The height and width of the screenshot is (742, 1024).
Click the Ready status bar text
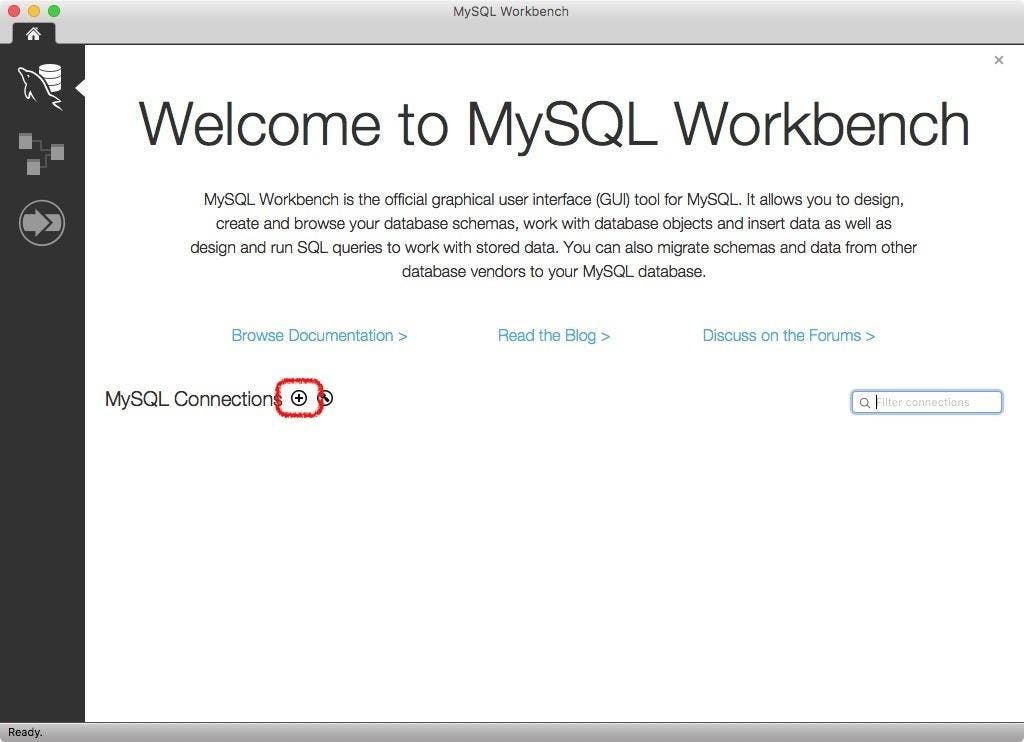pos(25,732)
